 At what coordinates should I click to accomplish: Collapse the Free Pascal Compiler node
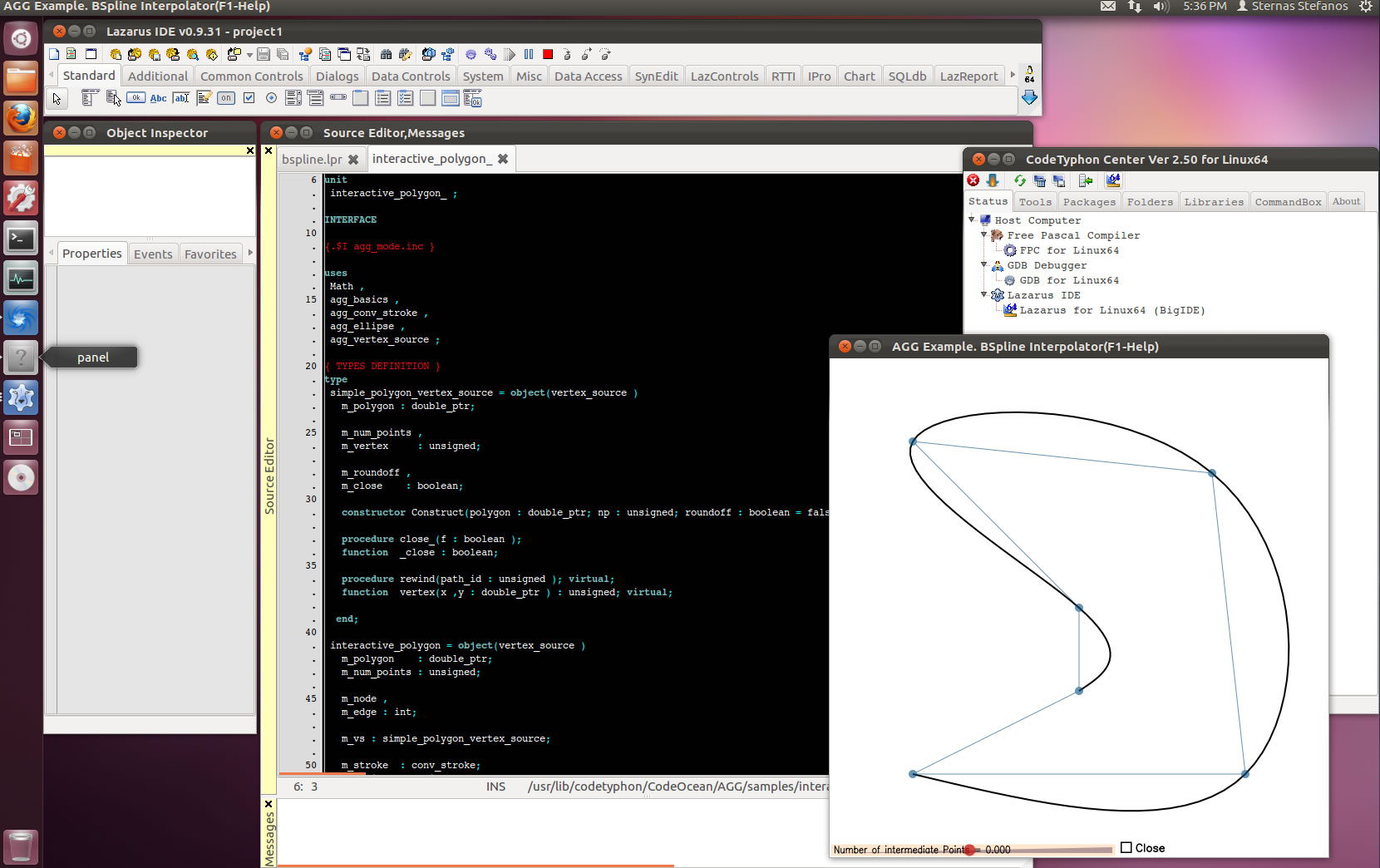tap(983, 234)
